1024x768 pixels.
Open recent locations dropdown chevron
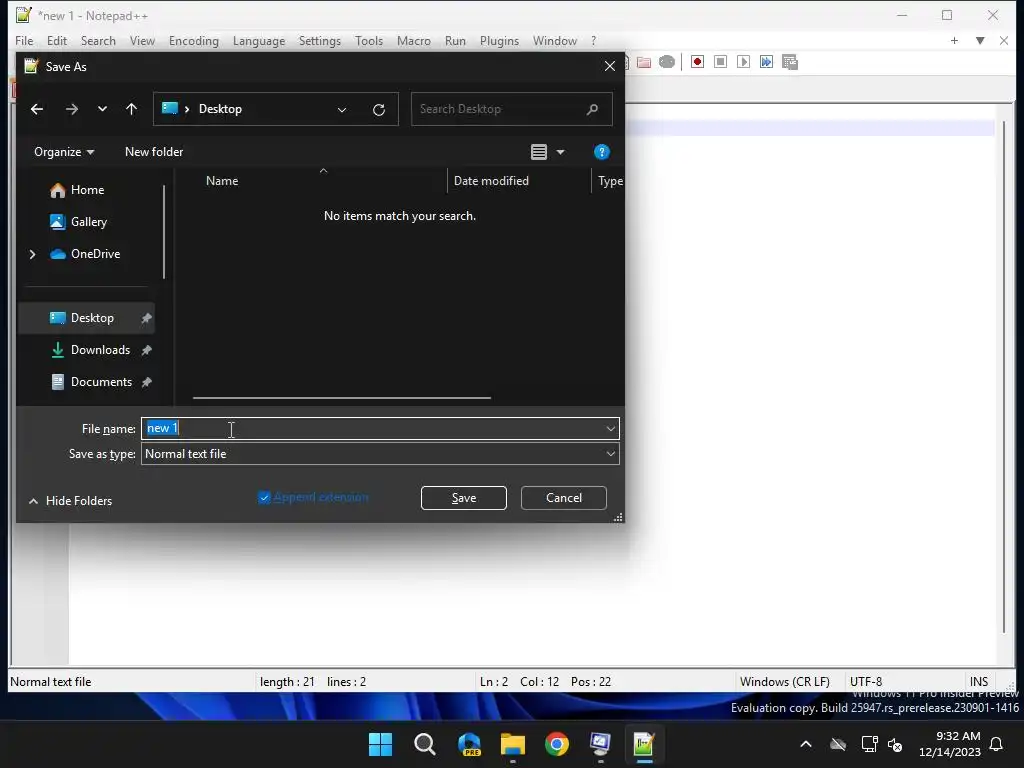coord(102,109)
